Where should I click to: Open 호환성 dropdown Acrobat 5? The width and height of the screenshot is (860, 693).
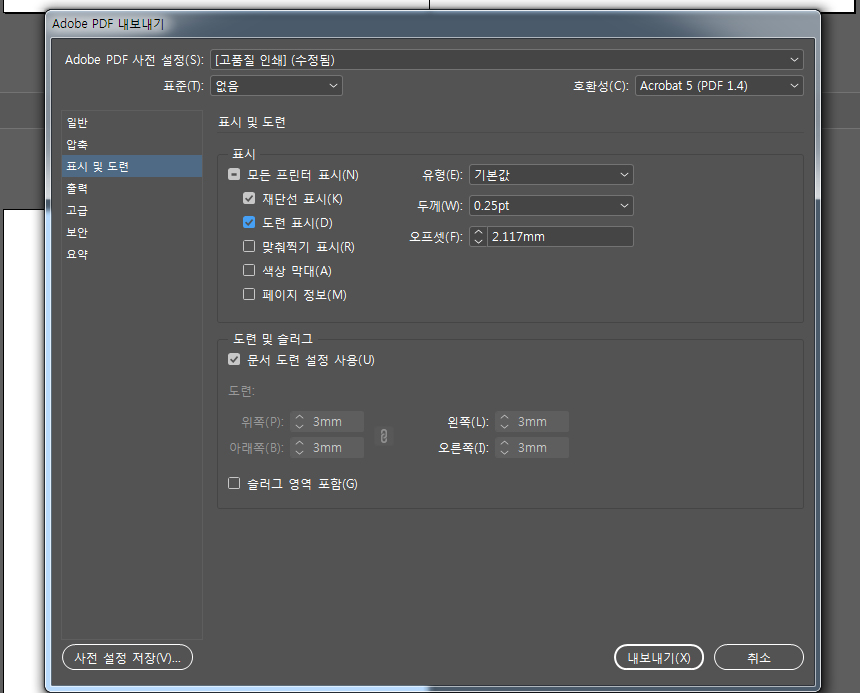[719, 86]
